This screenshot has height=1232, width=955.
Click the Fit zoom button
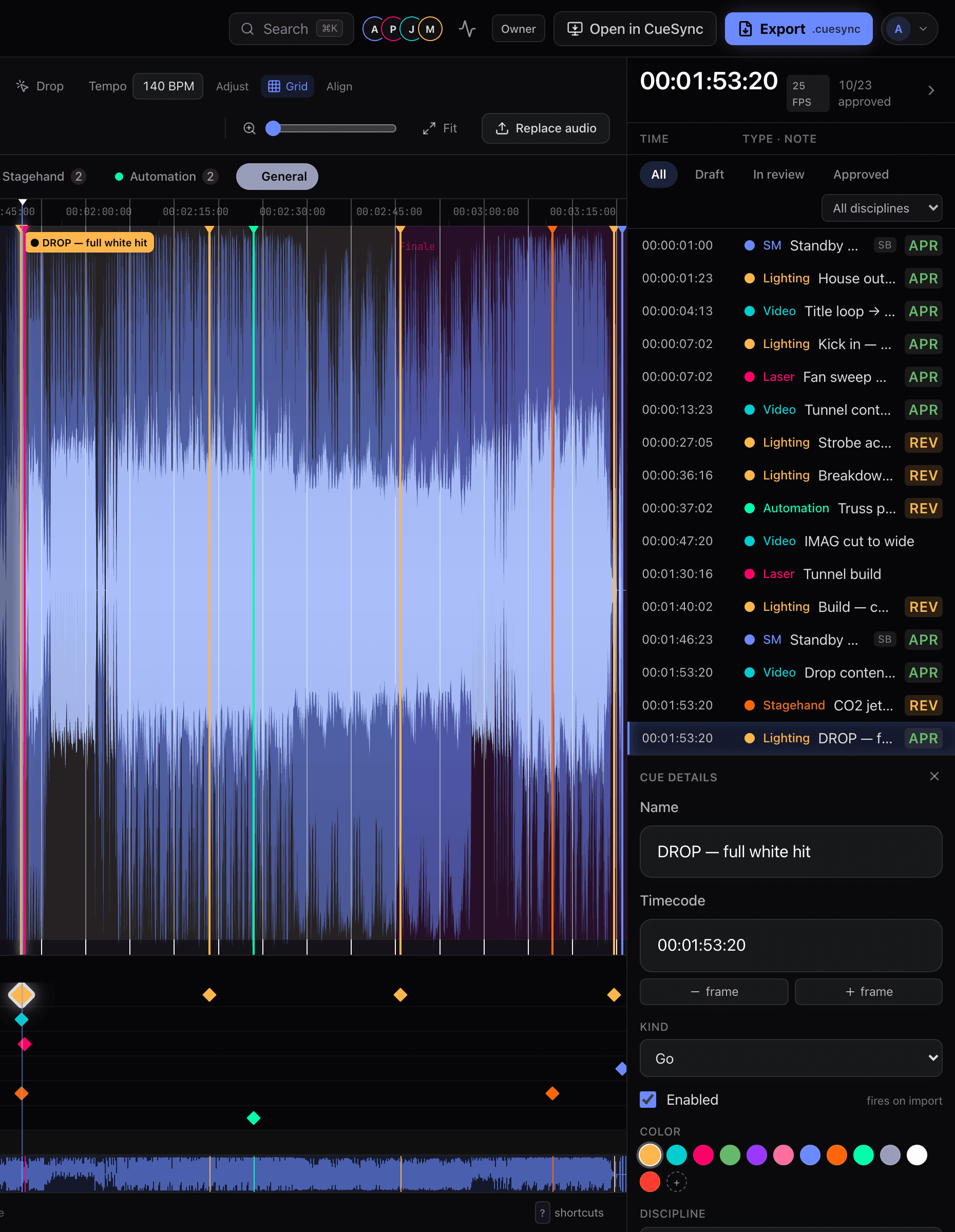tap(440, 128)
